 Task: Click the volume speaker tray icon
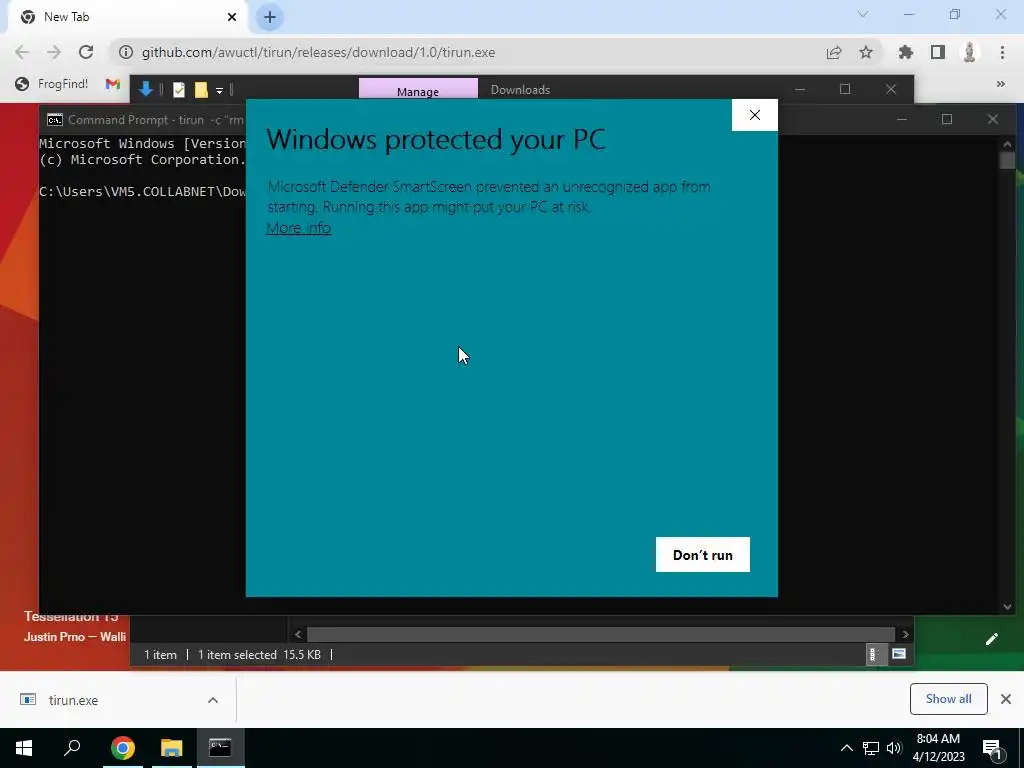pos(894,748)
